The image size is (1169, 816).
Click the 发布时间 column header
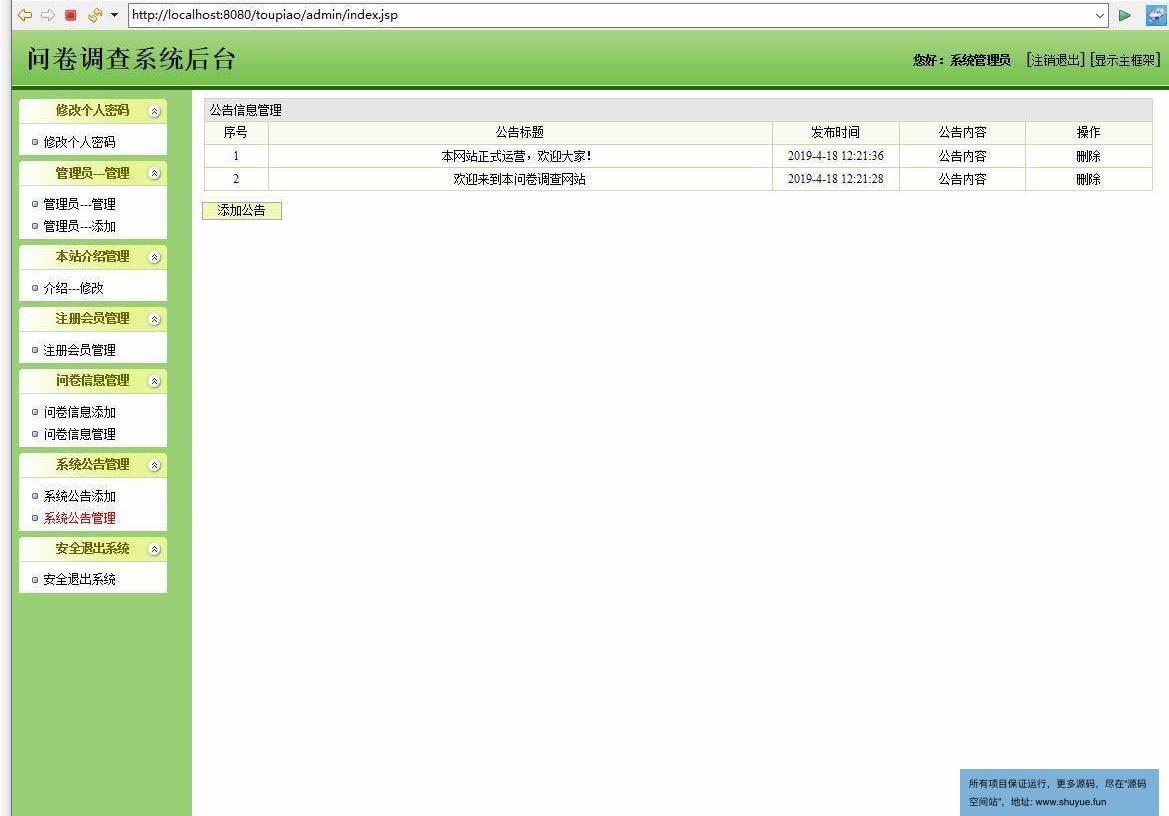pos(835,132)
